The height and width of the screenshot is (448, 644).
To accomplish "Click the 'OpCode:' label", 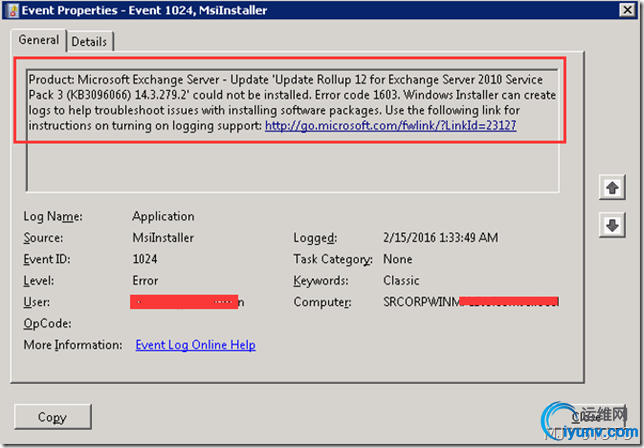I will [x=47, y=324].
